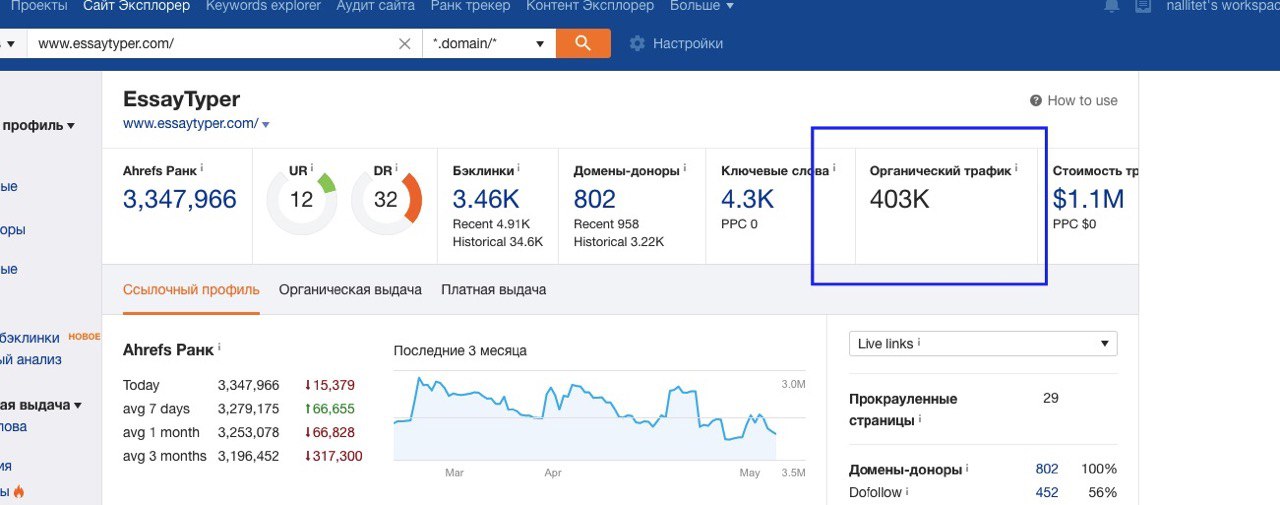The width and height of the screenshot is (1280, 505).
Task: Click the Today change value 15,379
Action: pos(329,385)
